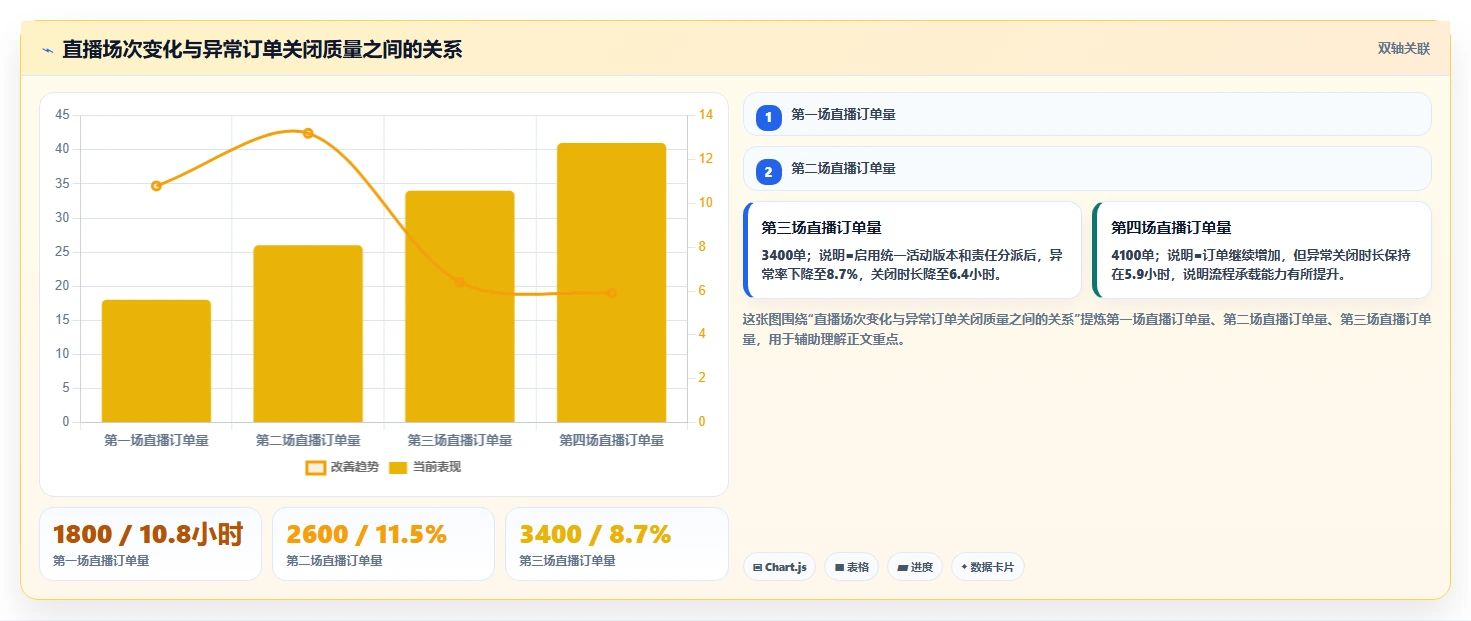The image size is (1471, 621).
Task: Click the number 2 badge icon
Action: [768, 172]
